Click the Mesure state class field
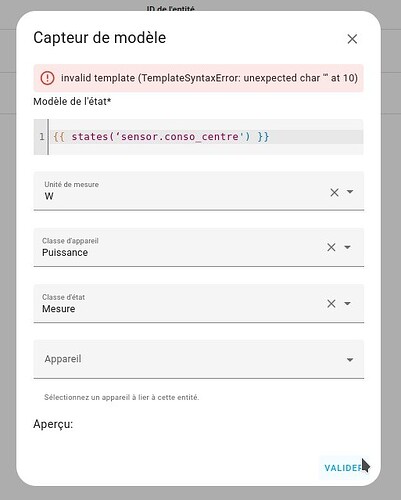The width and height of the screenshot is (401, 500). [x=199, y=303]
